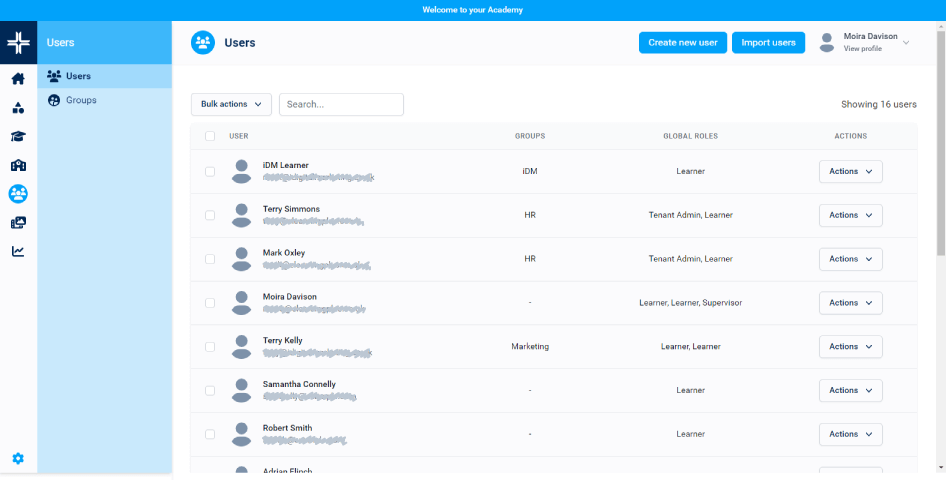The image size is (946, 480).
Task: Open the settings gear icon
Action: [x=18, y=458]
